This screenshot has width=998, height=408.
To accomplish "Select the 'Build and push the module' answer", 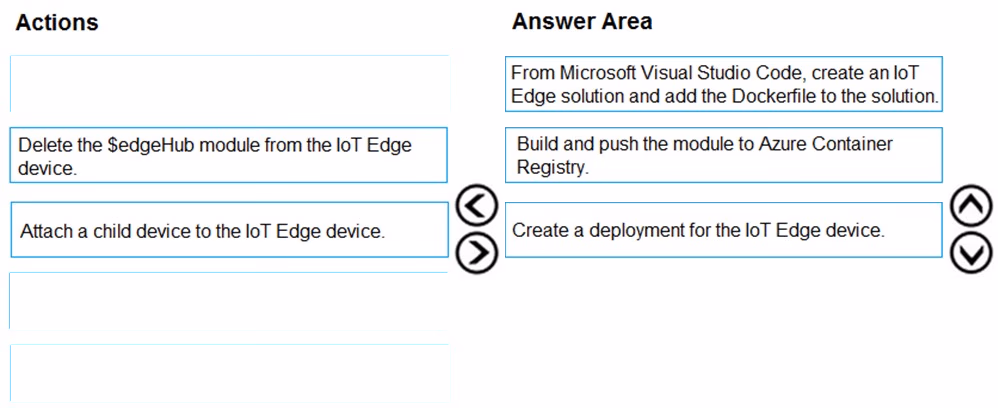I will tap(724, 155).
